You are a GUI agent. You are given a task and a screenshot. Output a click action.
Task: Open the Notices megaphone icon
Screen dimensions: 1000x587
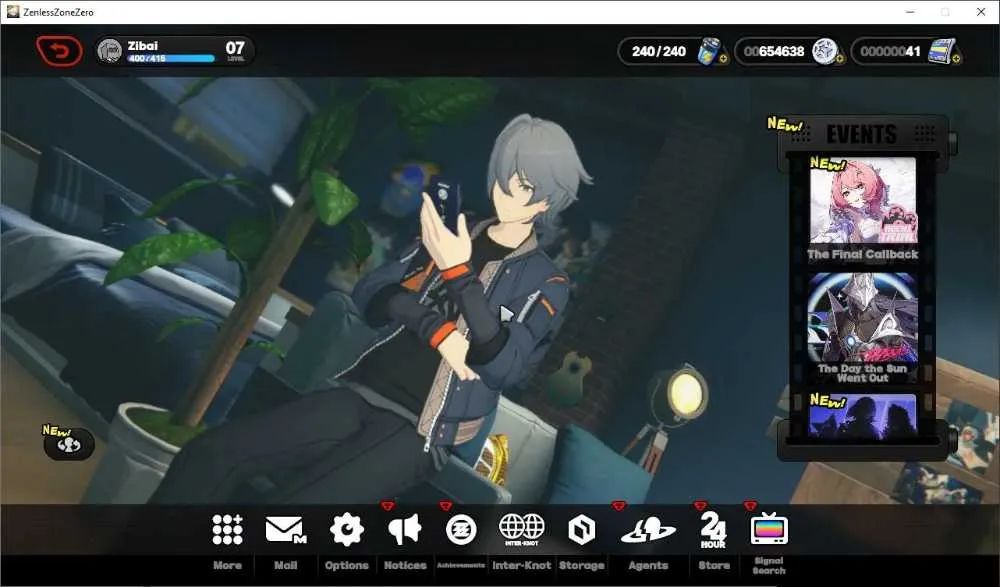[x=405, y=530]
